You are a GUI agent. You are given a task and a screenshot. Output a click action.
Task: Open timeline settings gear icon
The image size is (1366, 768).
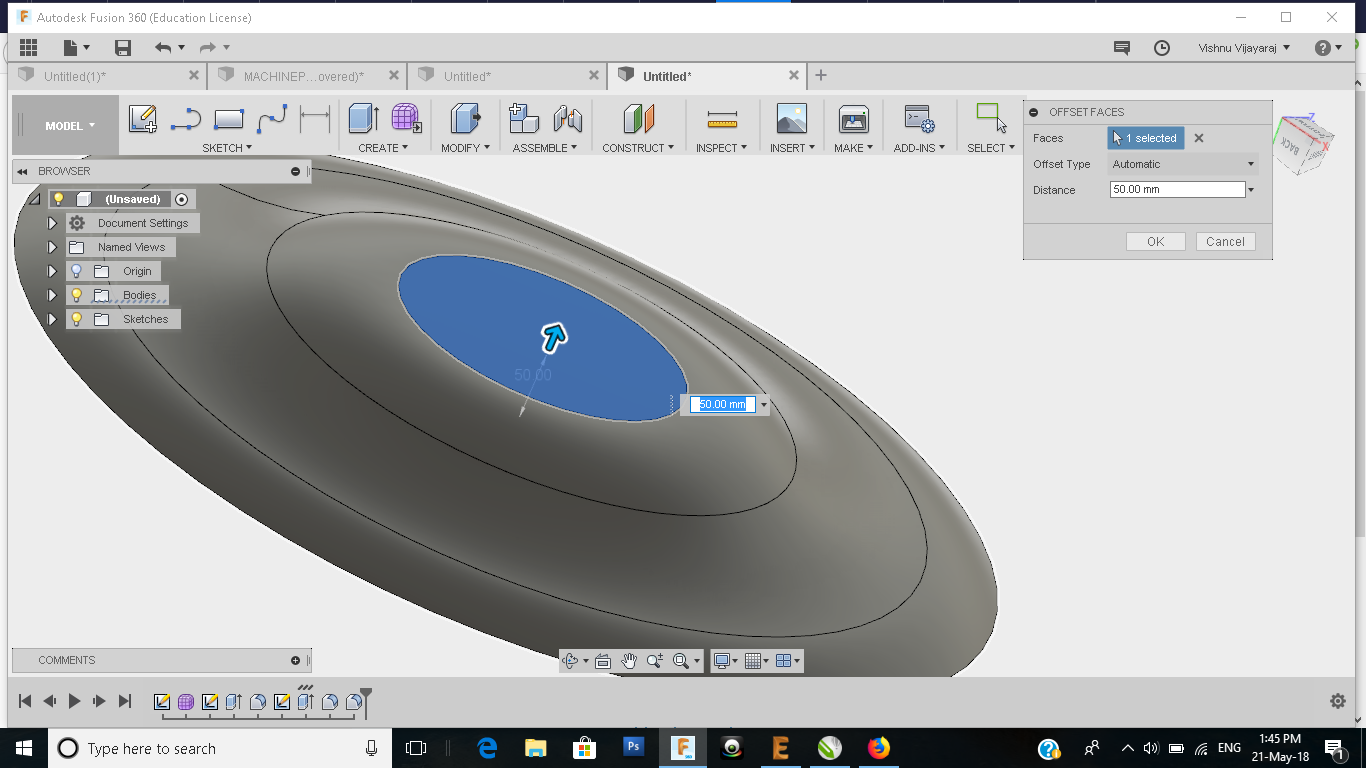point(1338,701)
